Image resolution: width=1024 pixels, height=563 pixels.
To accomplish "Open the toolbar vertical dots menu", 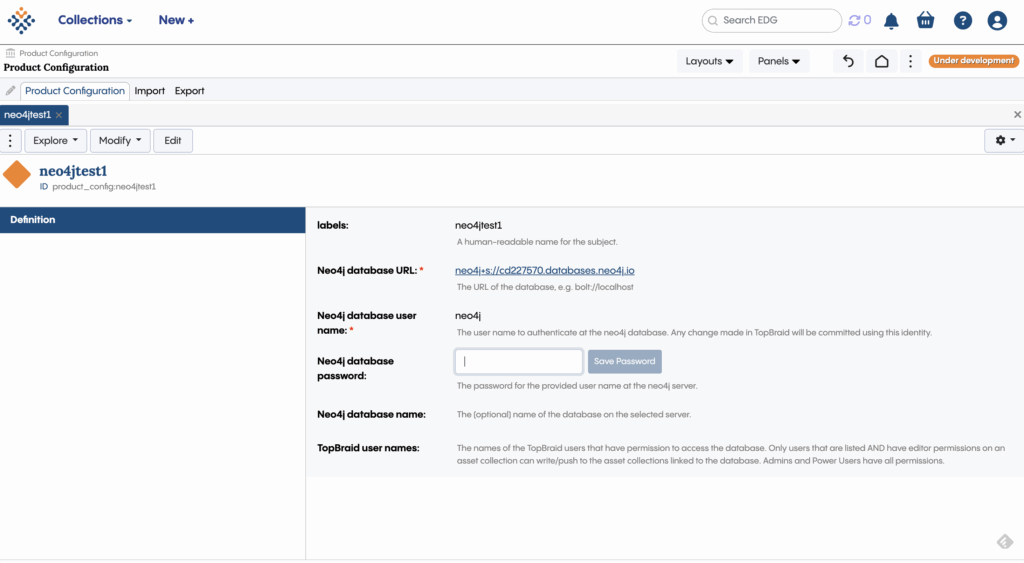I will pyautogui.click(x=10, y=140).
